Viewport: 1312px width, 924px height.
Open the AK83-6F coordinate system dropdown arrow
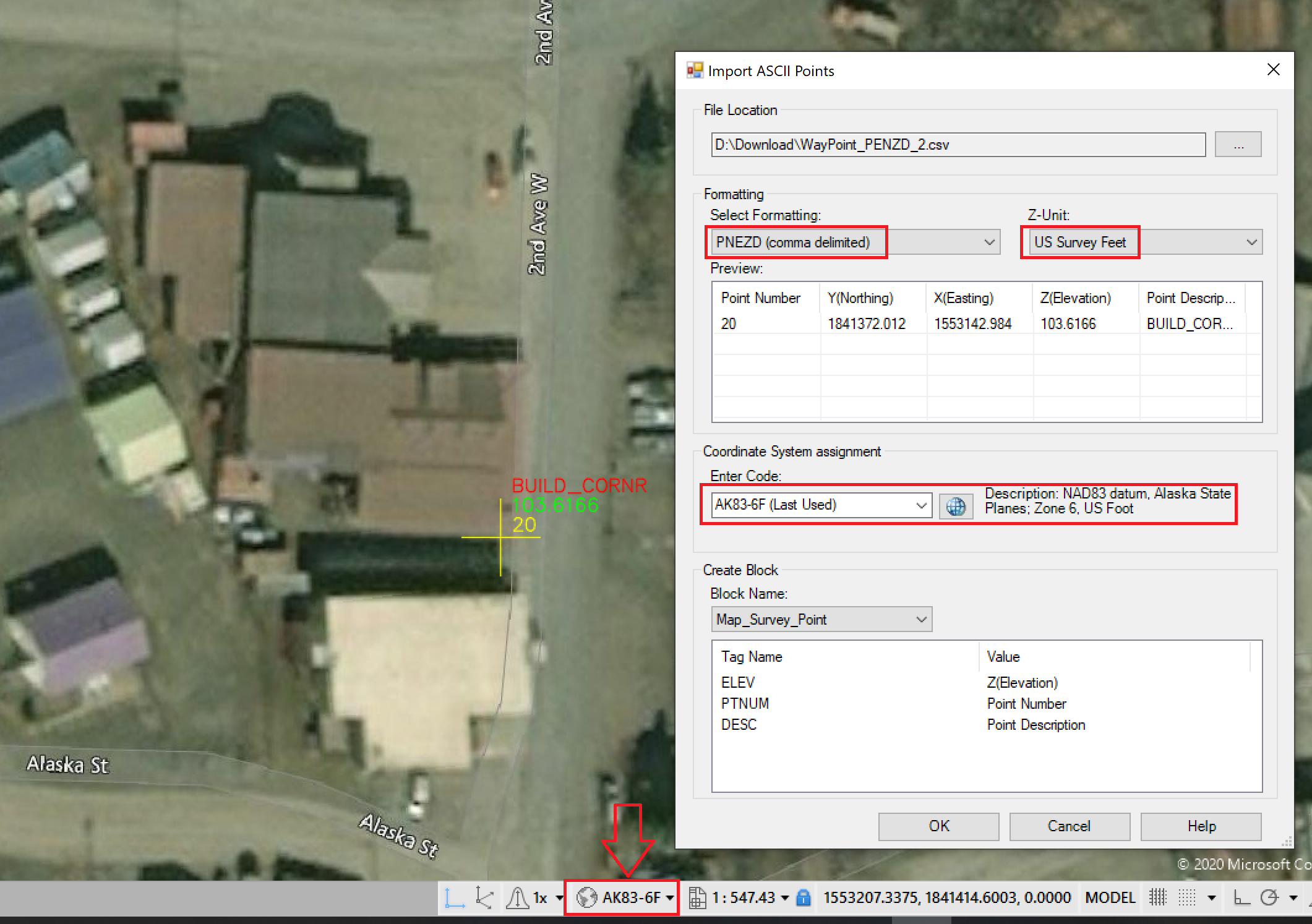click(670, 898)
